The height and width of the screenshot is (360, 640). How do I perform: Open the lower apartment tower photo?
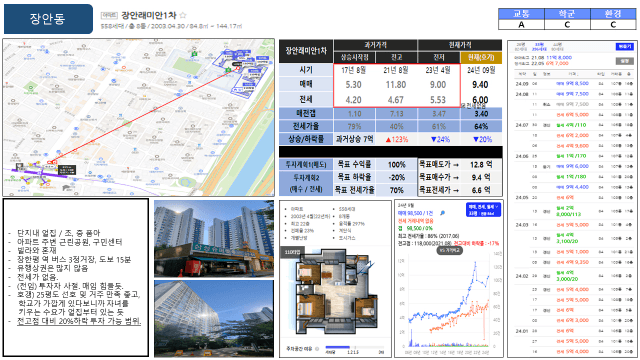[x=214, y=318]
